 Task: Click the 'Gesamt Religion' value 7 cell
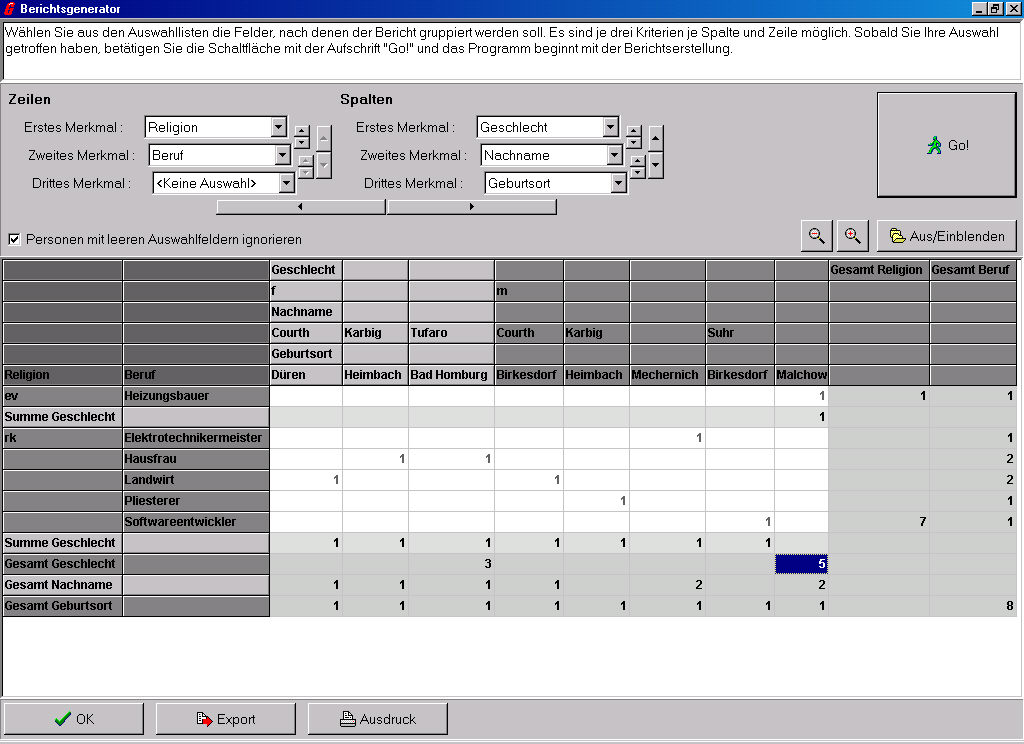point(879,521)
